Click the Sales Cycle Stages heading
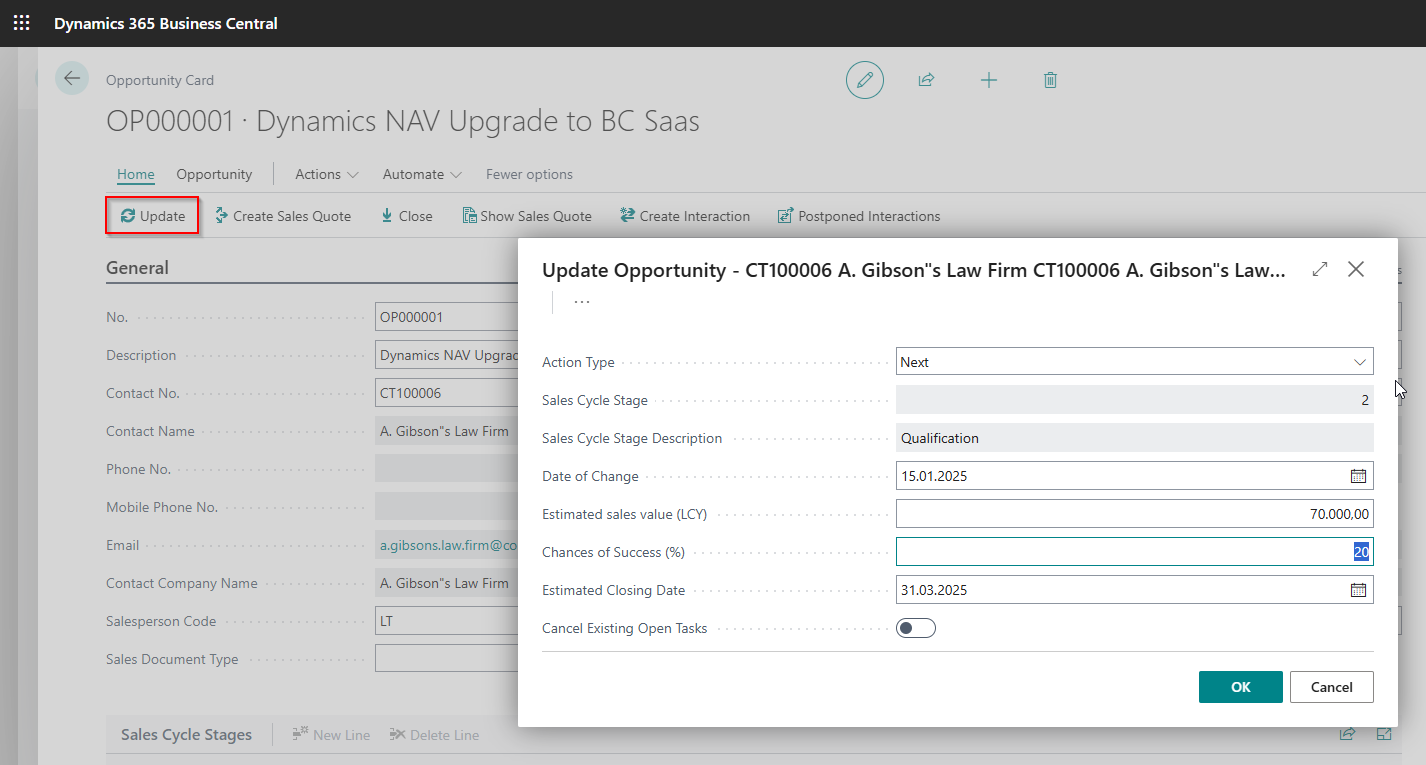This screenshot has width=1426, height=765. tap(186, 734)
